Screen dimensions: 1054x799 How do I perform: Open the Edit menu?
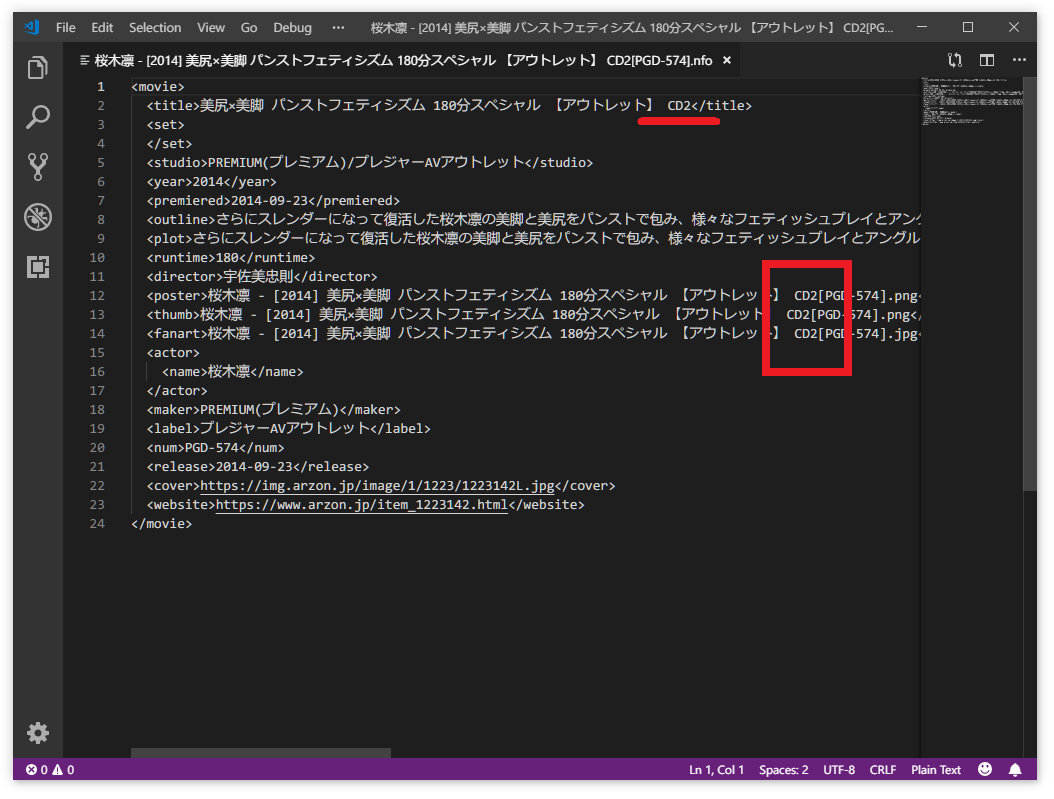pos(102,28)
